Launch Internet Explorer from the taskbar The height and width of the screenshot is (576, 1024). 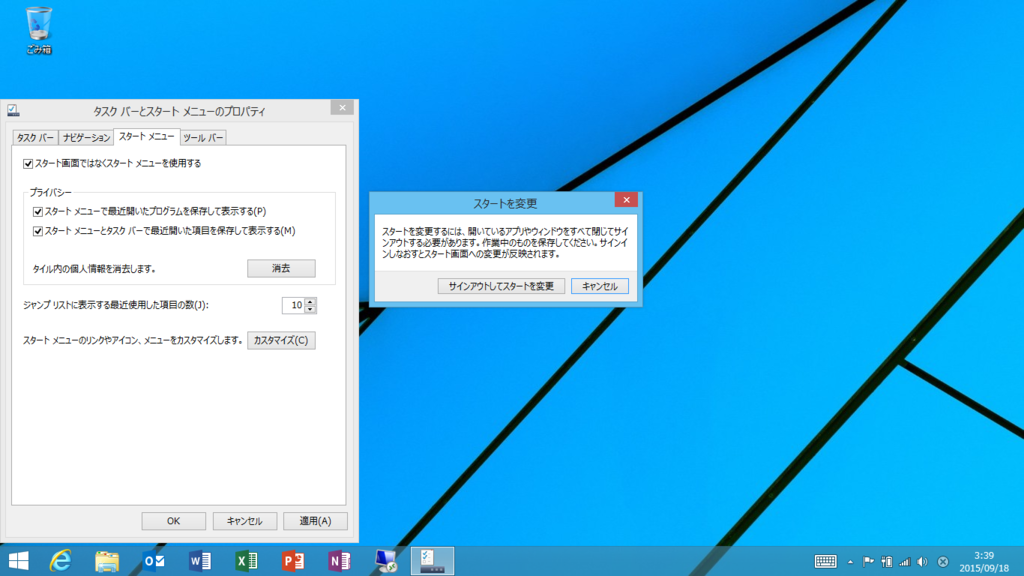[61, 561]
